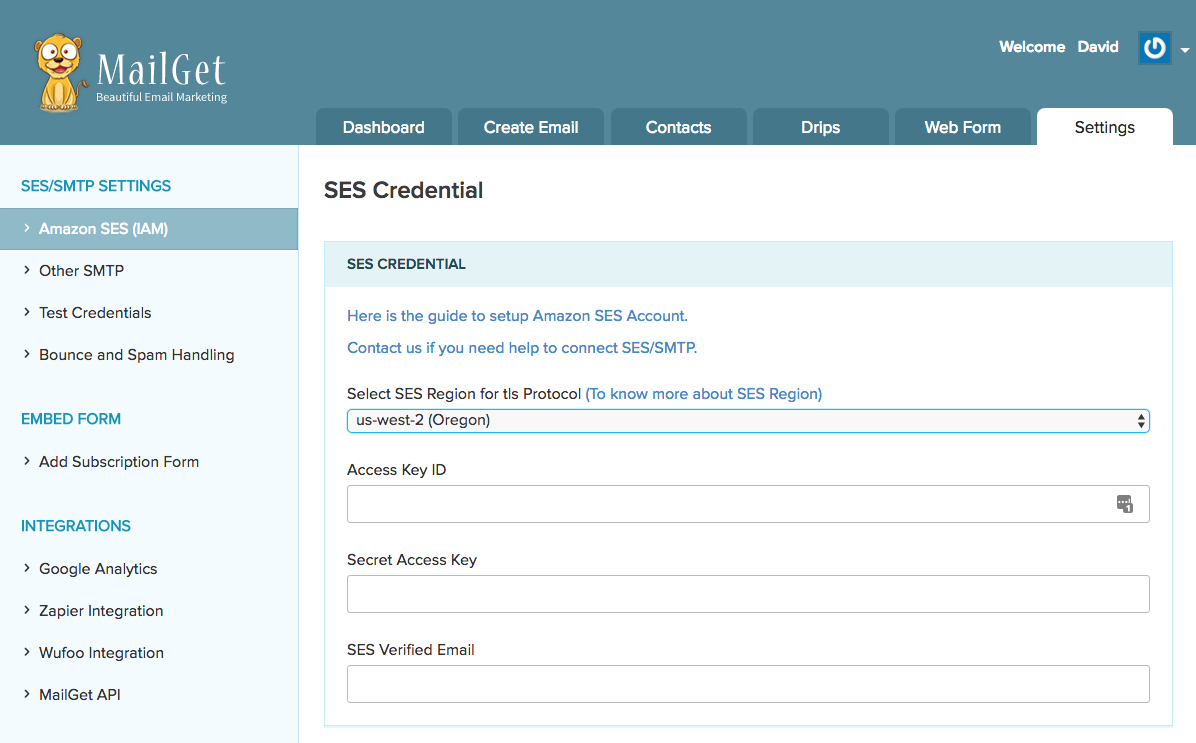Open the Amazon SES setup guide link

517,316
